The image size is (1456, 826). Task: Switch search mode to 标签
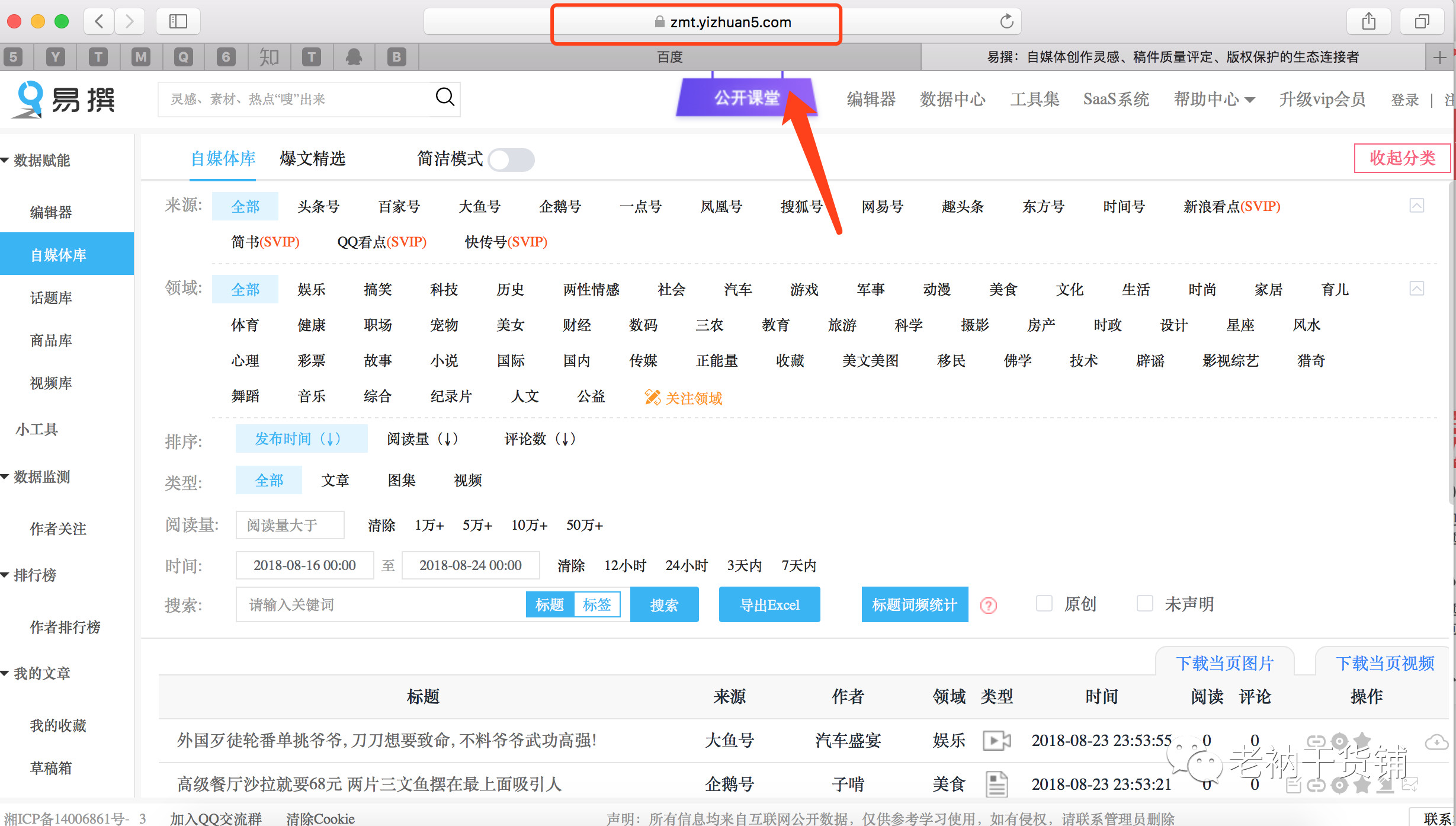[x=596, y=604]
